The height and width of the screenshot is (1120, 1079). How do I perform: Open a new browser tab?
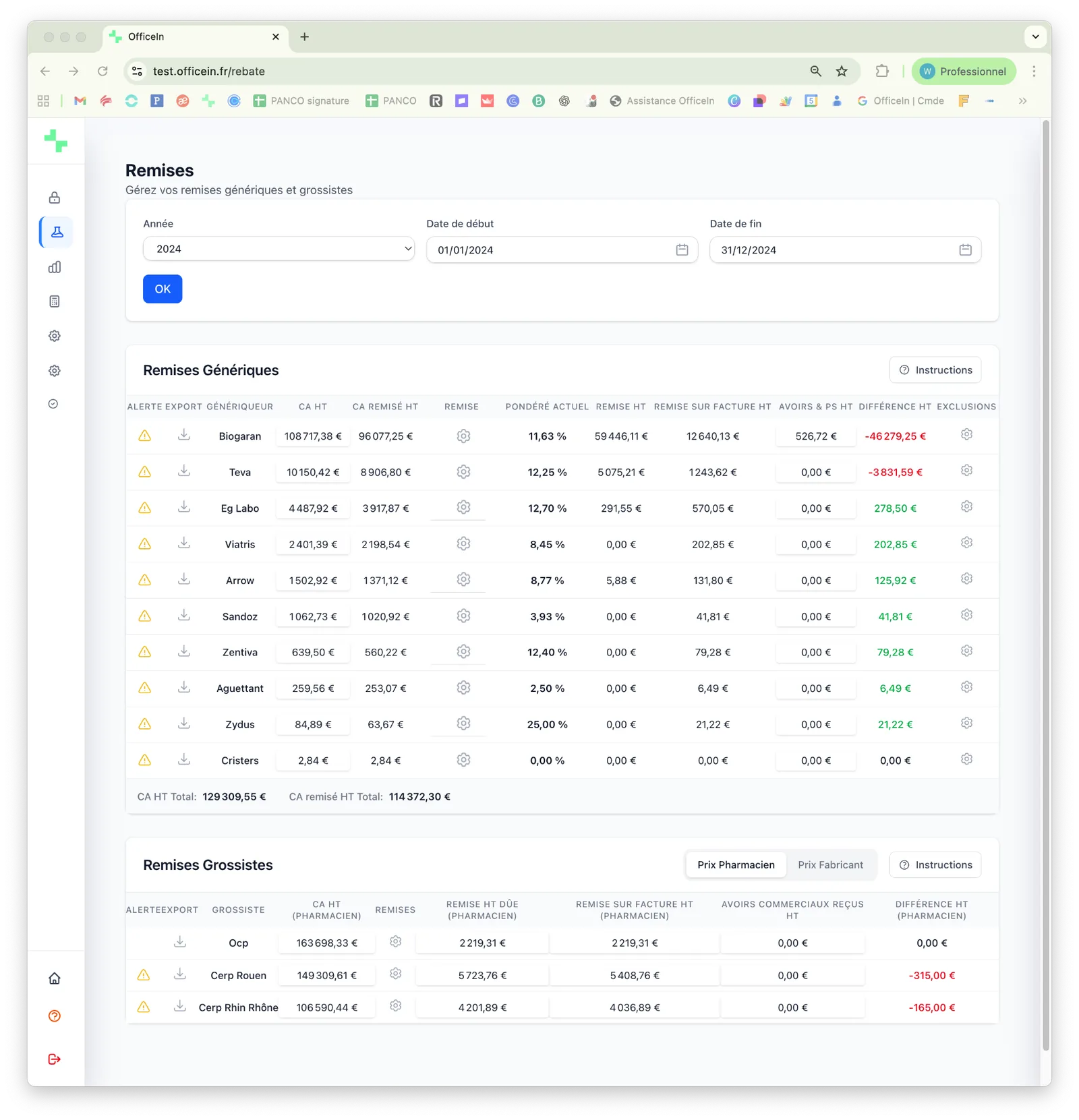point(305,36)
